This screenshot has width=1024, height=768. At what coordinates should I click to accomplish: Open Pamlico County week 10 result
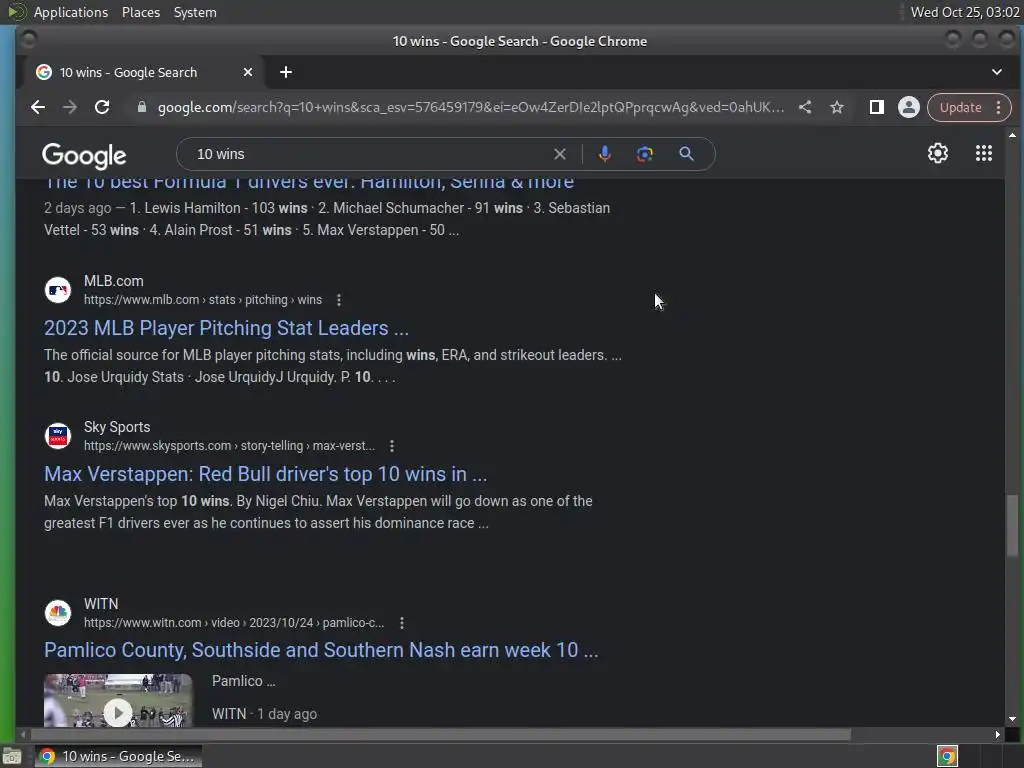[321, 650]
